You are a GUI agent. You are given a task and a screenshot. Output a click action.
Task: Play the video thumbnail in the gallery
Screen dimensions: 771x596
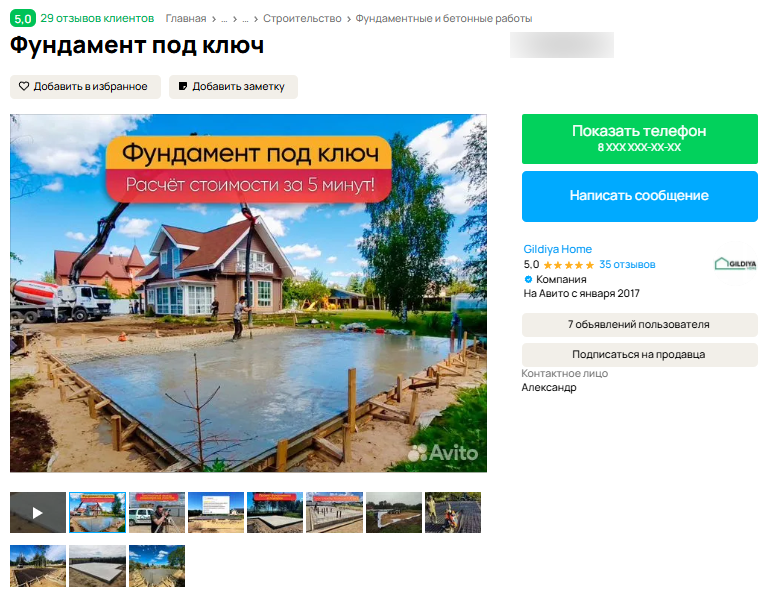(x=37, y=512)
